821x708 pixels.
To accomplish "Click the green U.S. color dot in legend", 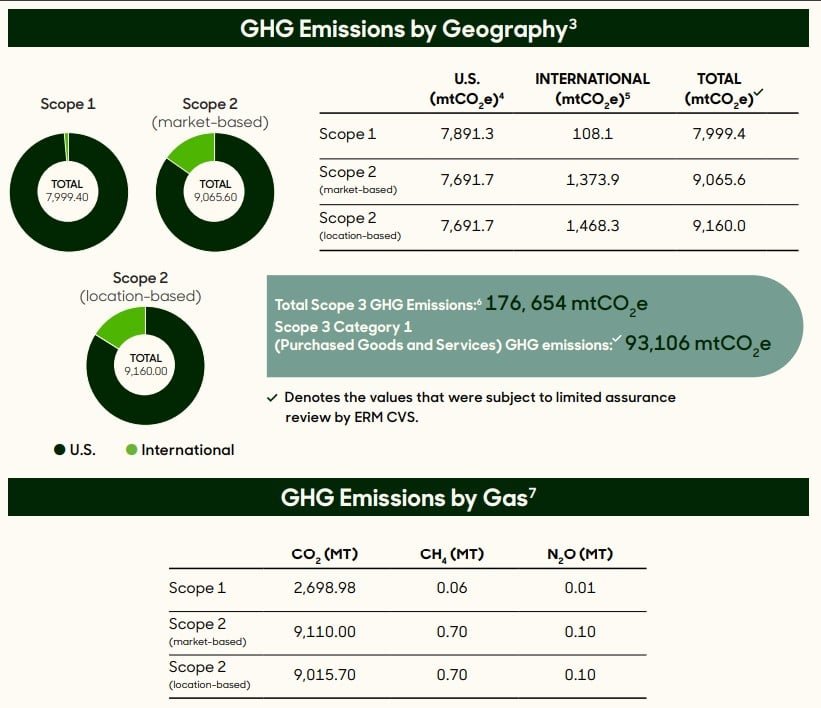I will (62, 450).
